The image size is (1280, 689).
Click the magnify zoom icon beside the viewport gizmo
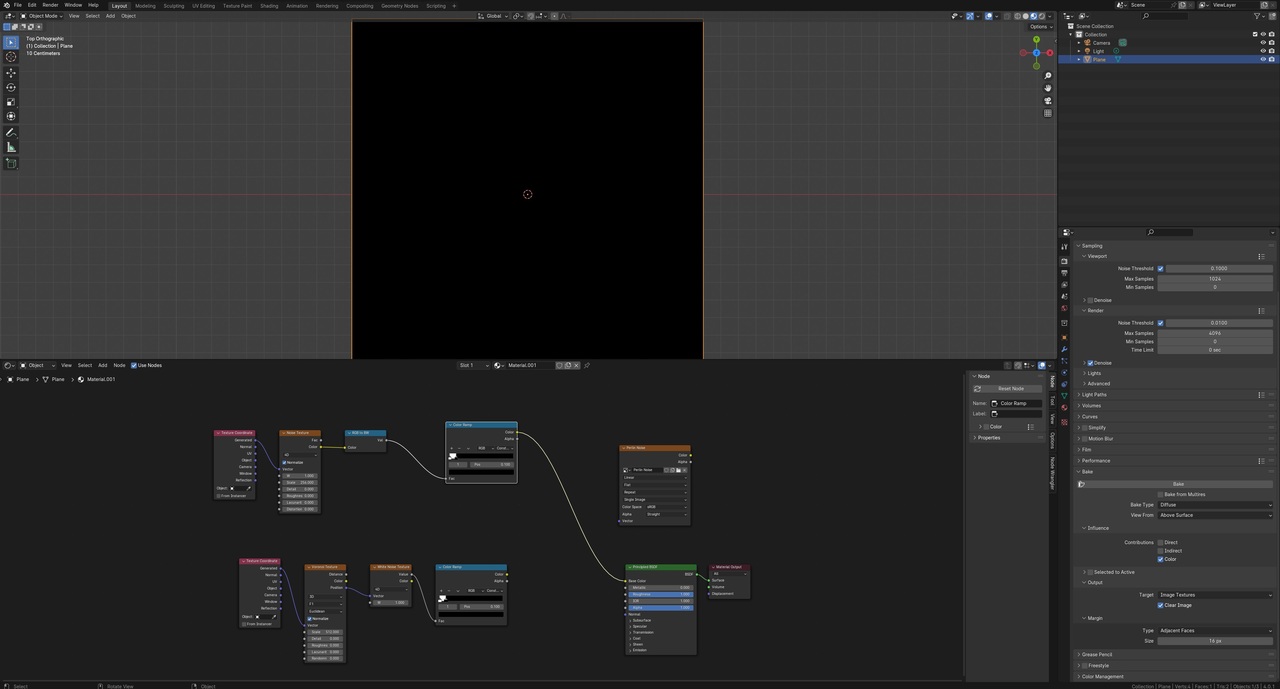[x=1047, y=76]
